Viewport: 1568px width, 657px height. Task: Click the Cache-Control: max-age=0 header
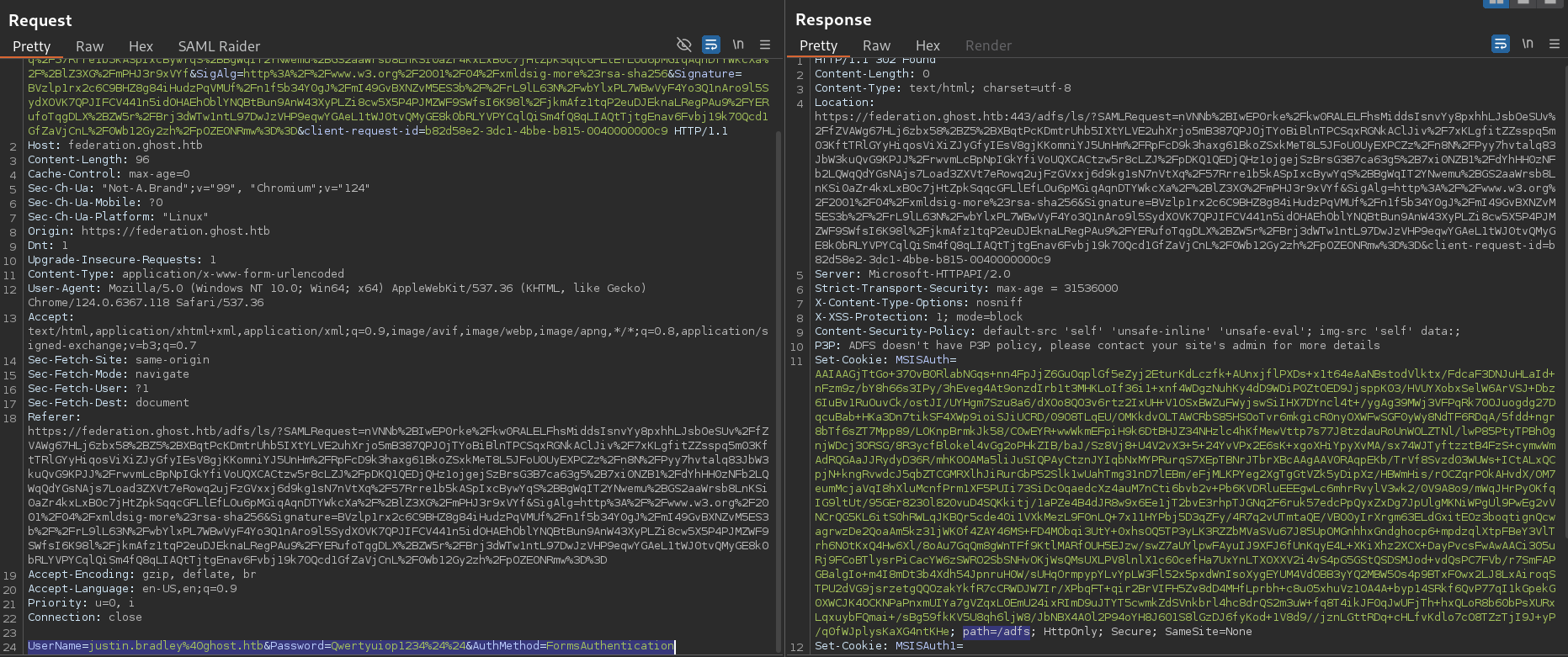click(x=109, y=173)
